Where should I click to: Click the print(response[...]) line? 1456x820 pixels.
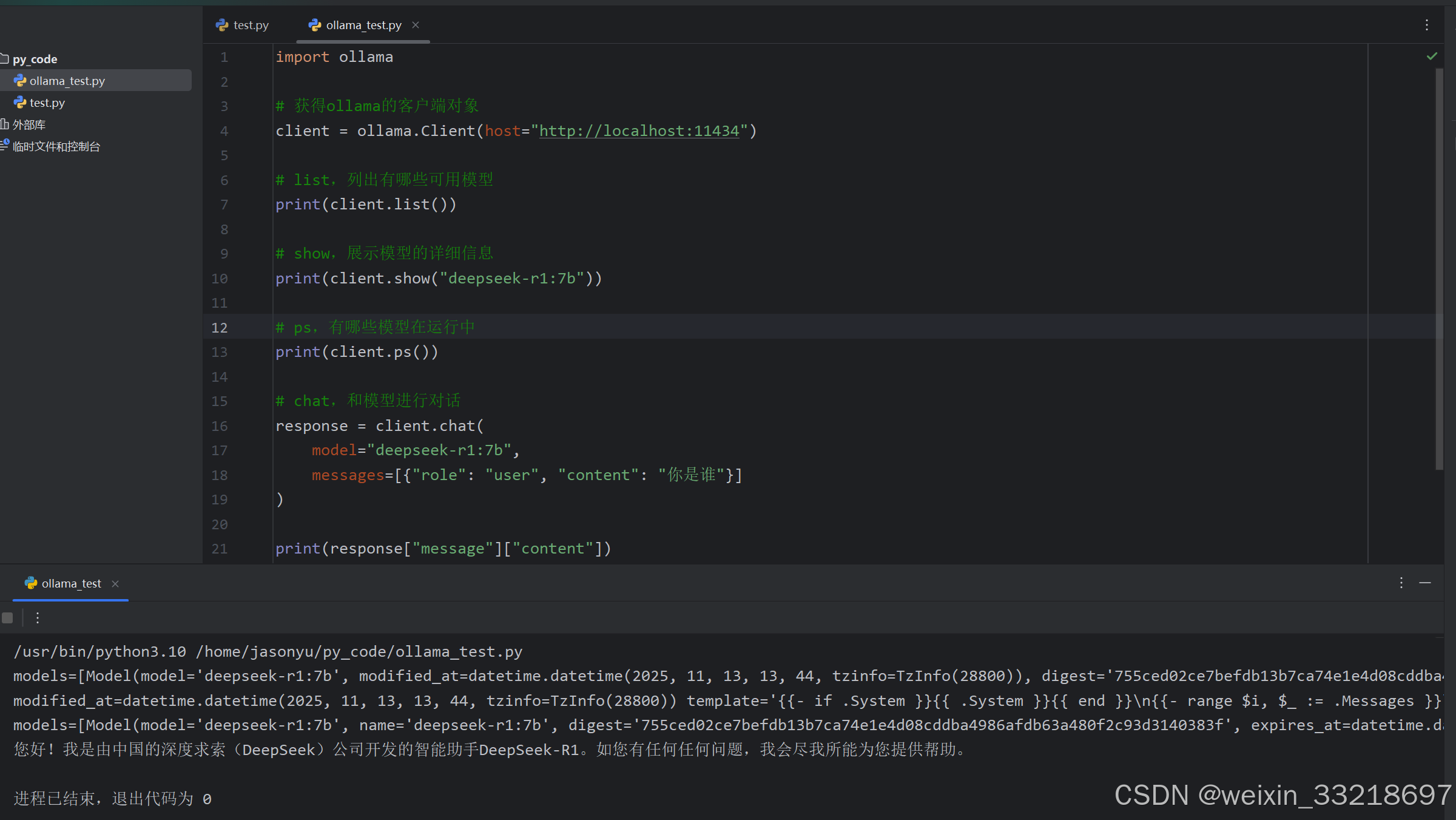pos(443,549)
